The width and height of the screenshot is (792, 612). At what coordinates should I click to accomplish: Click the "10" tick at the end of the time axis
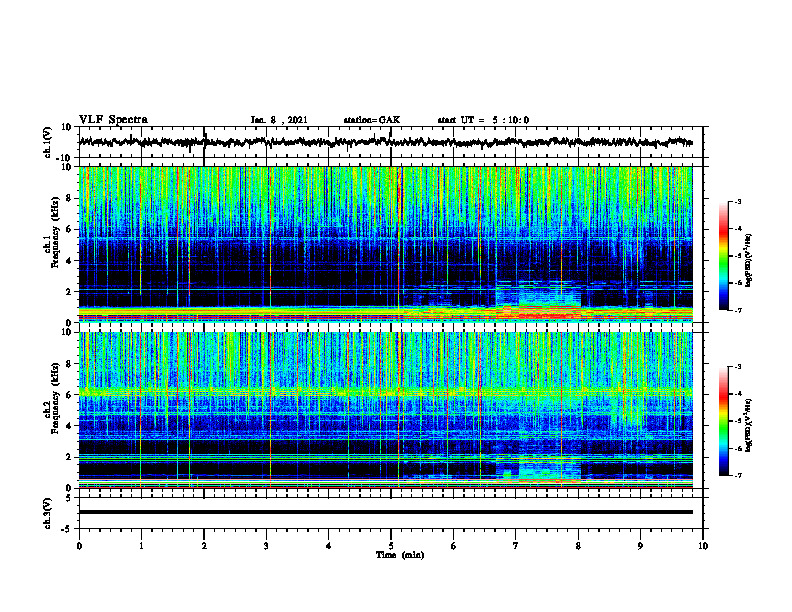click(703, 546)
